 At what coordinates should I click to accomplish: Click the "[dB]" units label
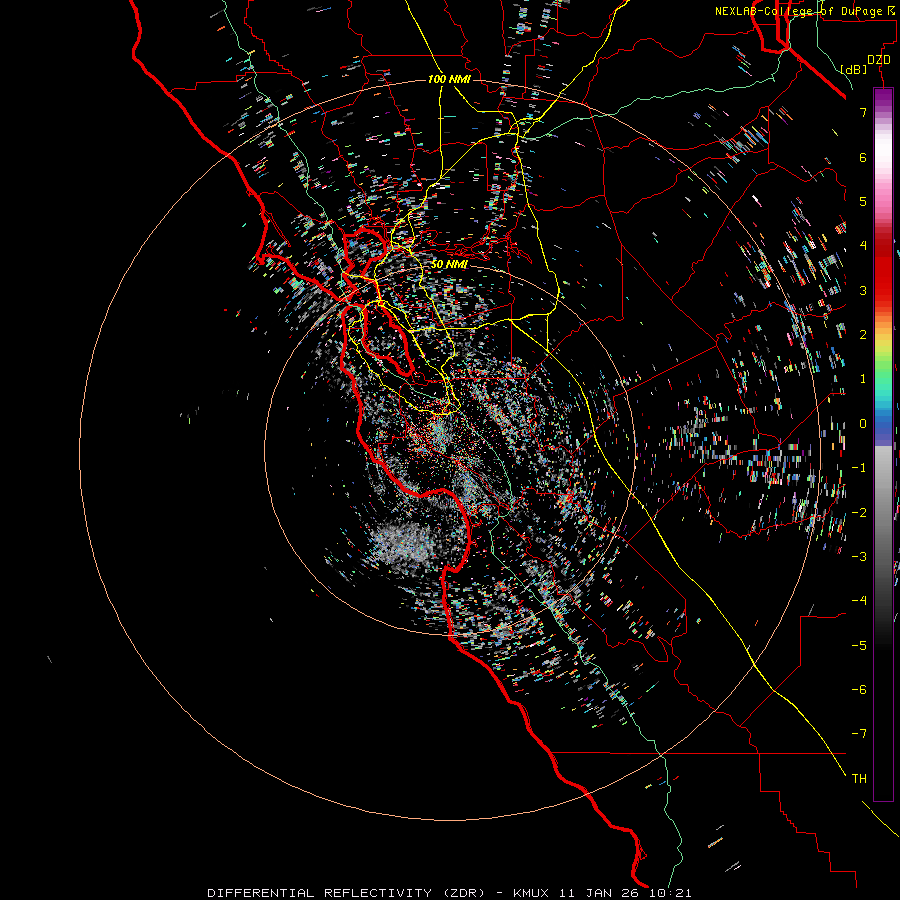tap(854, 69)
